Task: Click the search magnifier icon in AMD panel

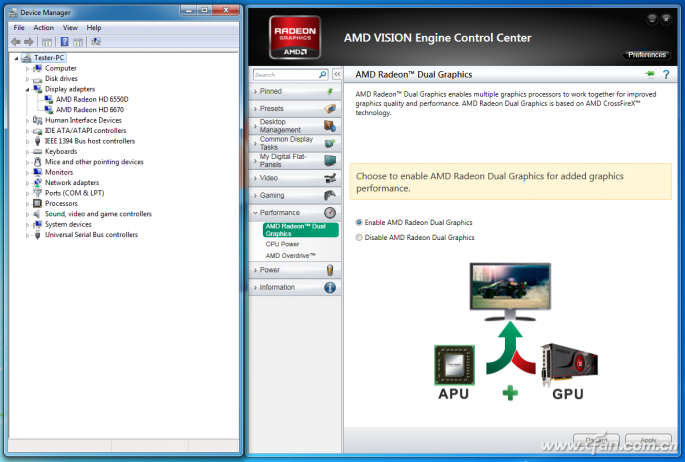Action: 322,75
